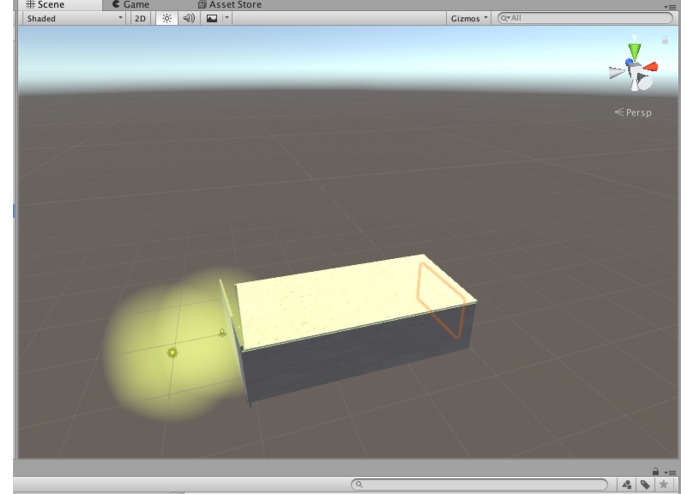This screenshot has height=494, width=695.
Task: Click the green Y axis cone
Action: (635, 51)
